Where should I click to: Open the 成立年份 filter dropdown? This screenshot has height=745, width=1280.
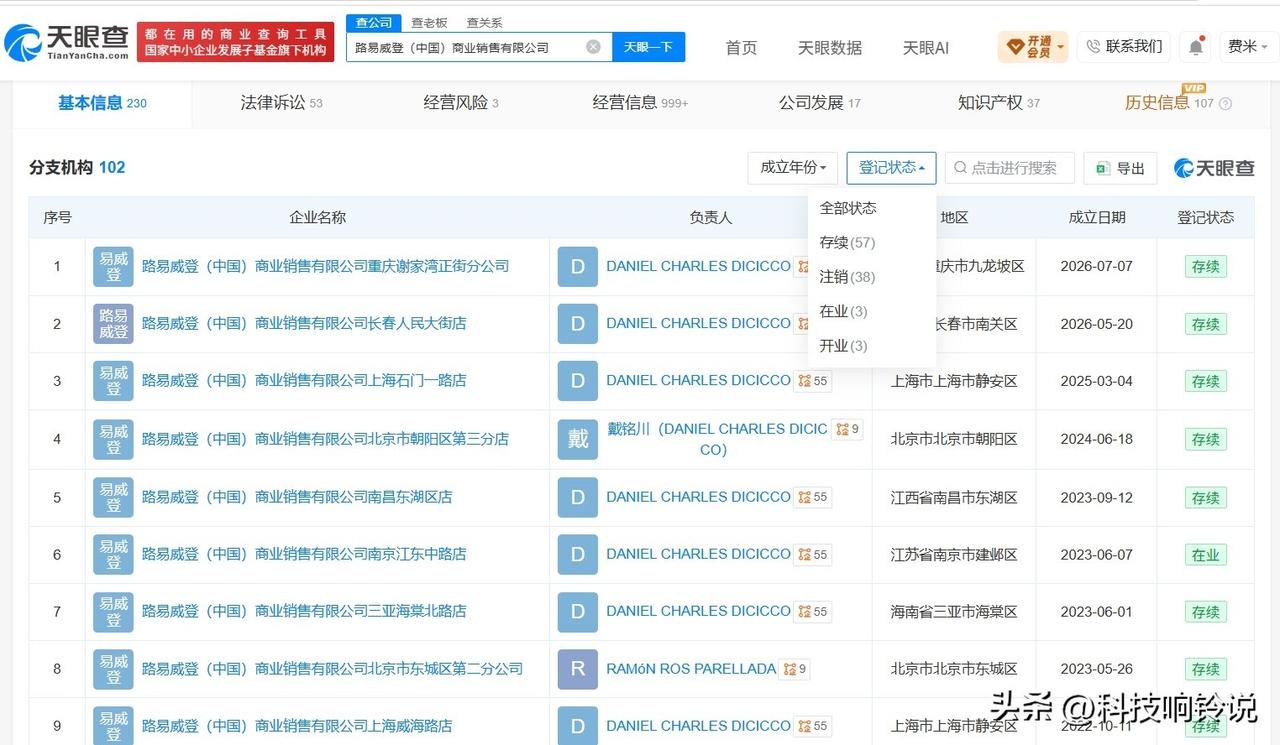pyautogui.click(x=793, y=168)
